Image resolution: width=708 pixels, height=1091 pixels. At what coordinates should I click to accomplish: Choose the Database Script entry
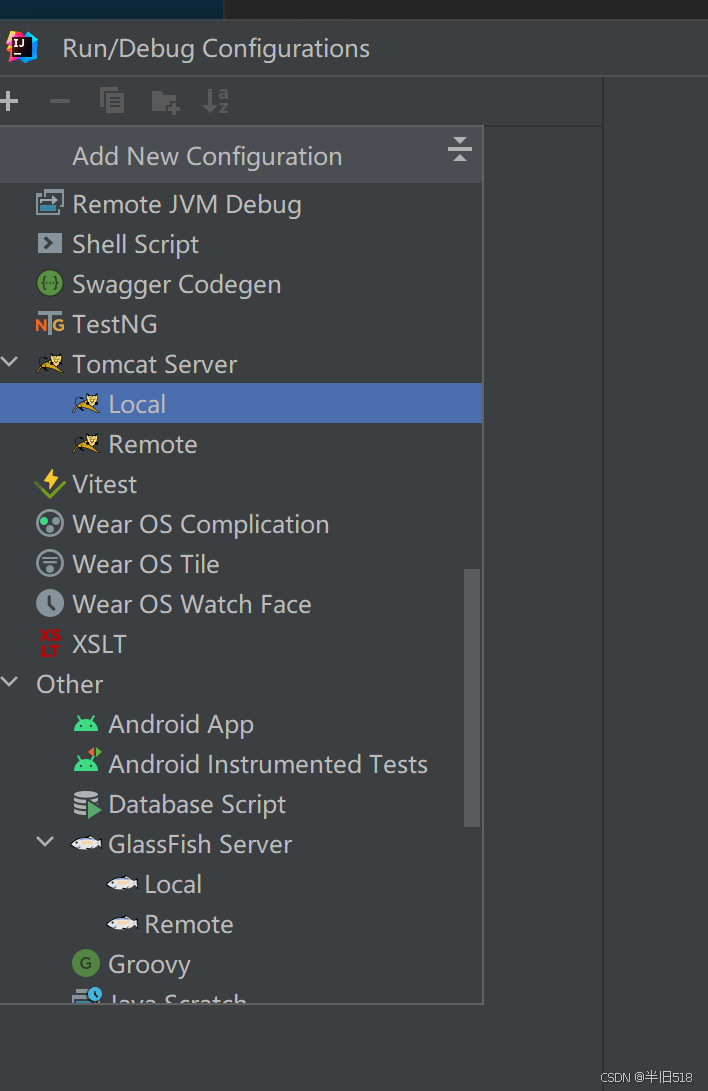[x=241, y=804]
